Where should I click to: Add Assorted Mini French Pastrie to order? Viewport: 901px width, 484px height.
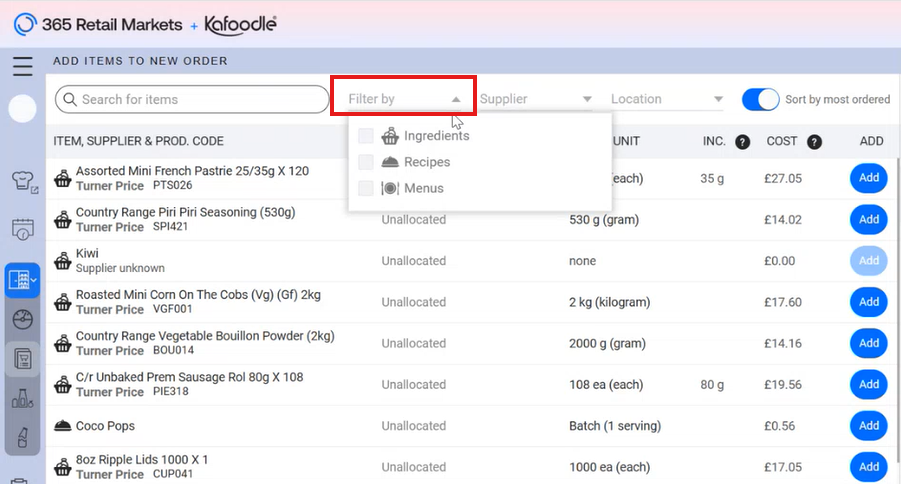[x=869, y=178]
